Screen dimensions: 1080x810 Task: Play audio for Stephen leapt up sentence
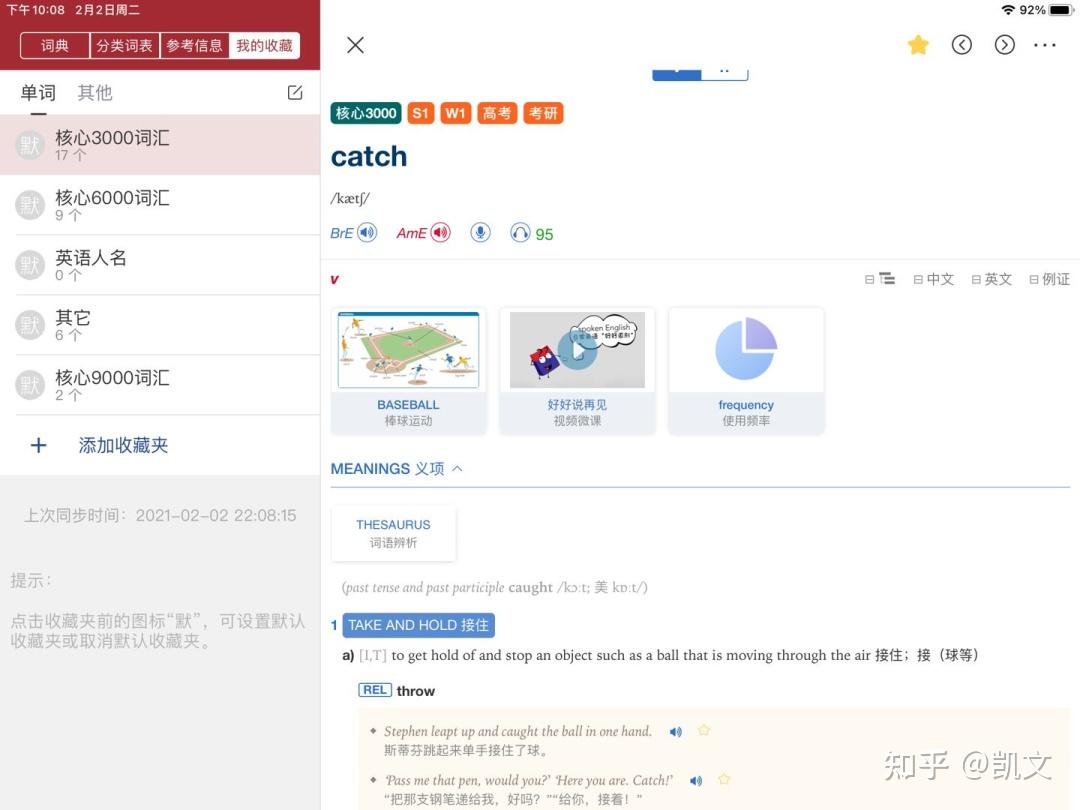[x=676, y=731]
